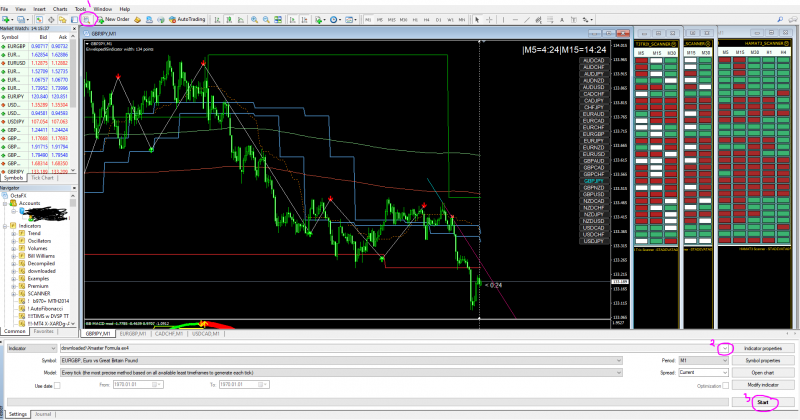Image resolution: width=800 pixels, height=420 pixels.
Task: Click the Start button in tester
Action: coord(763,402)
